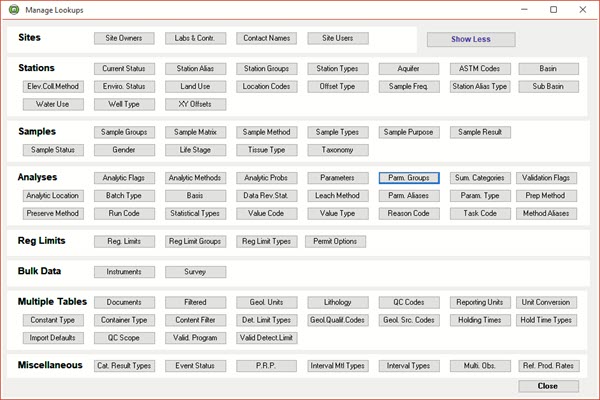600x400 pixels.
Task: Open Valid Detect.Limit lookup
Action: pyautogui.click(x=267, y=338)
